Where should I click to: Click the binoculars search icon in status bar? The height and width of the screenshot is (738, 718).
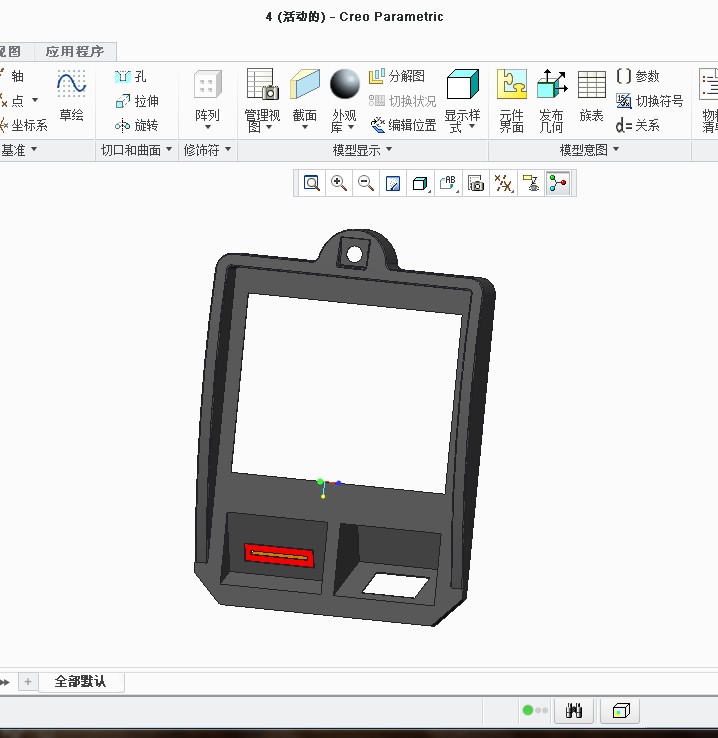(574, 711)
